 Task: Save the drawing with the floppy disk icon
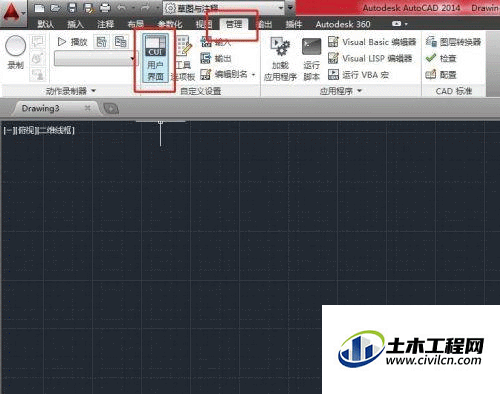pyautogui.click(x=72, y=8)
